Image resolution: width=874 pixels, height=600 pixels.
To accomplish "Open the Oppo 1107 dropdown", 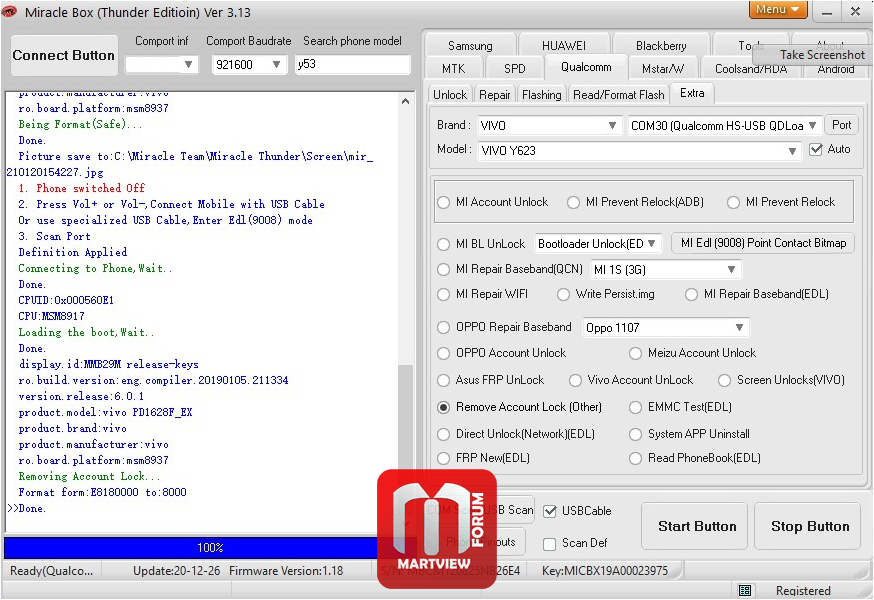I will pos(666,327).
